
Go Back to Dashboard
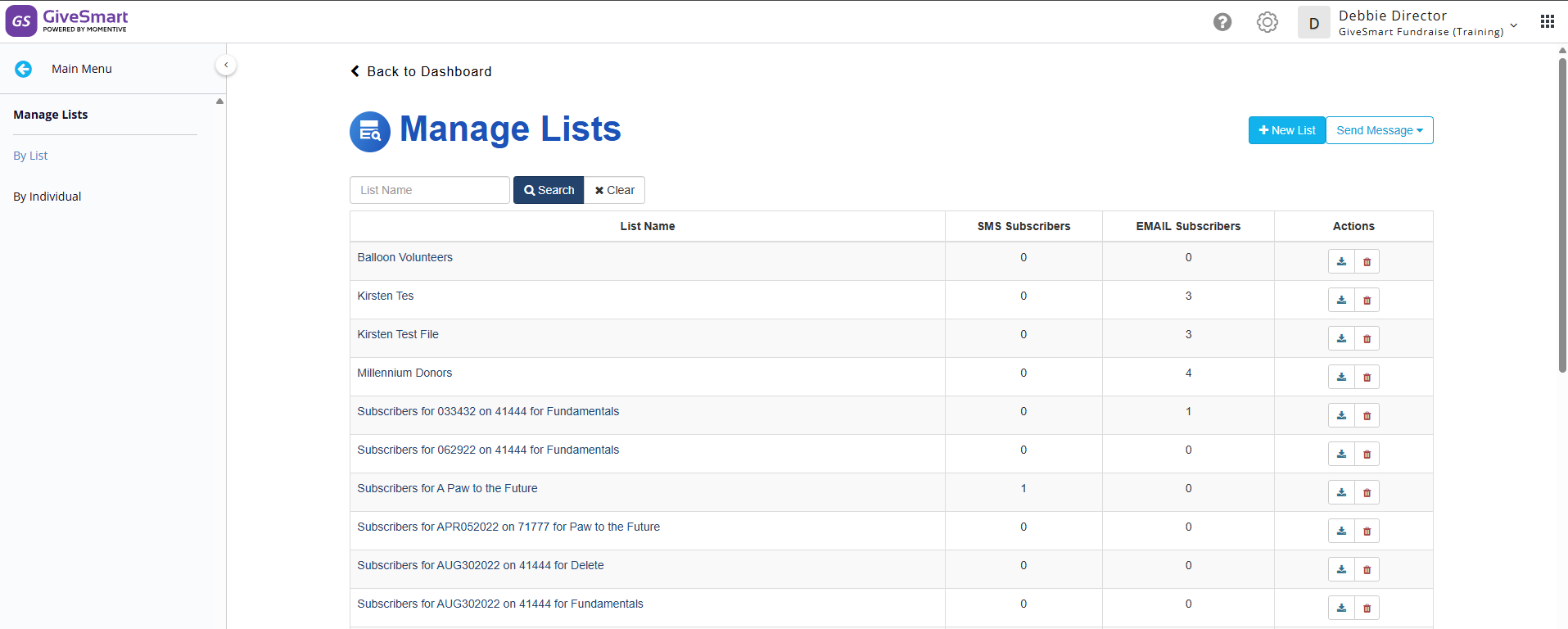[x=421, y=71]
